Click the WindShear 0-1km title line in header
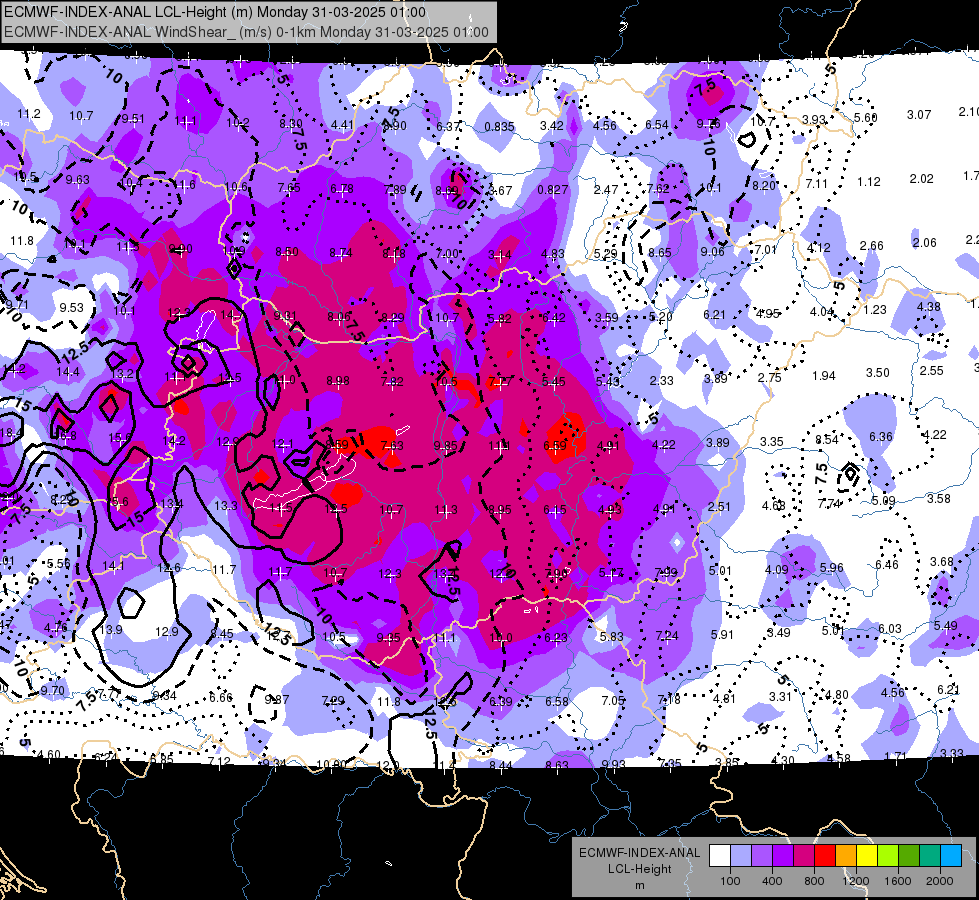 246,32
